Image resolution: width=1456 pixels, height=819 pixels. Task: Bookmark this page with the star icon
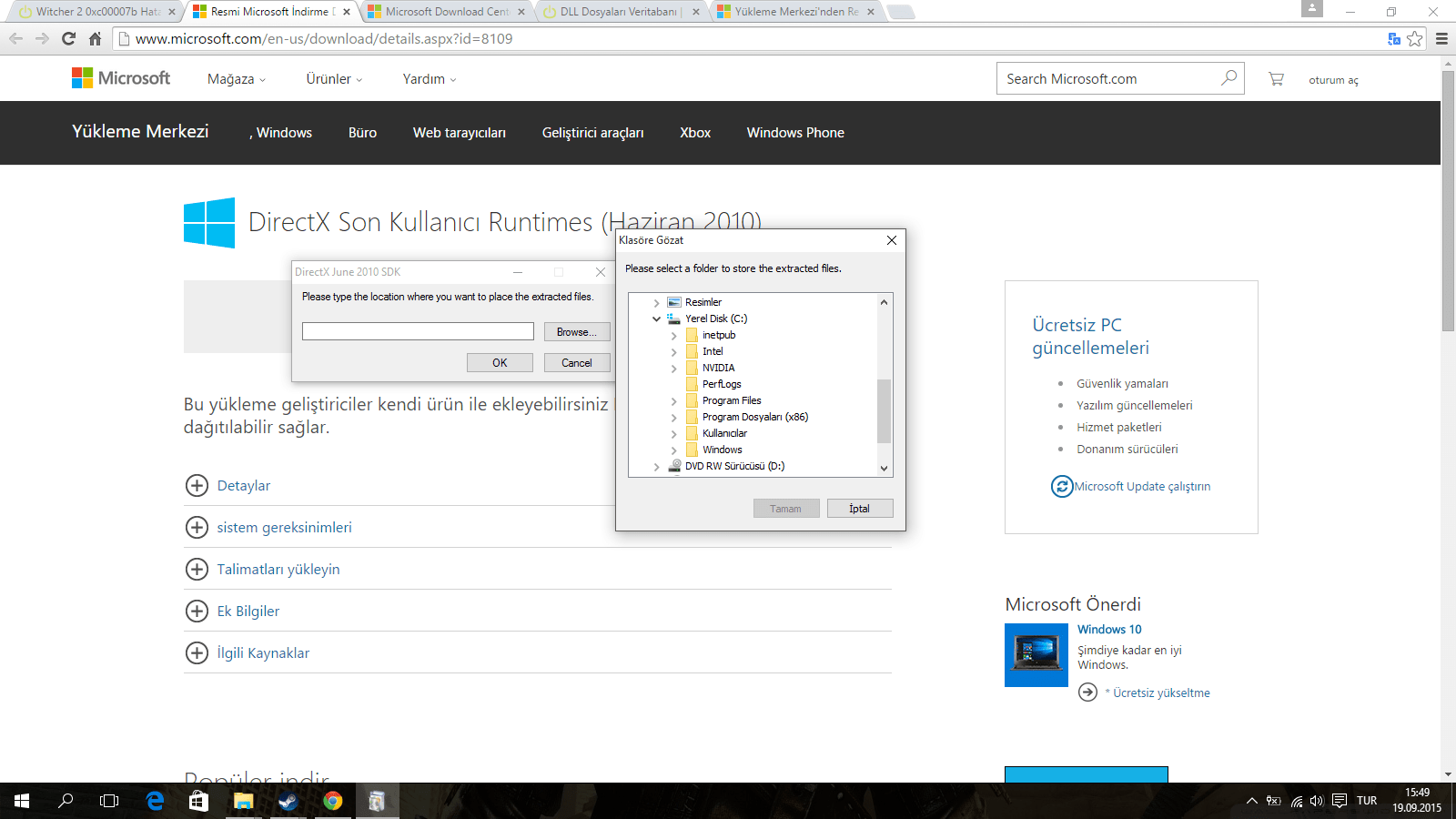pyautogui.click(x=1414, y=38)
